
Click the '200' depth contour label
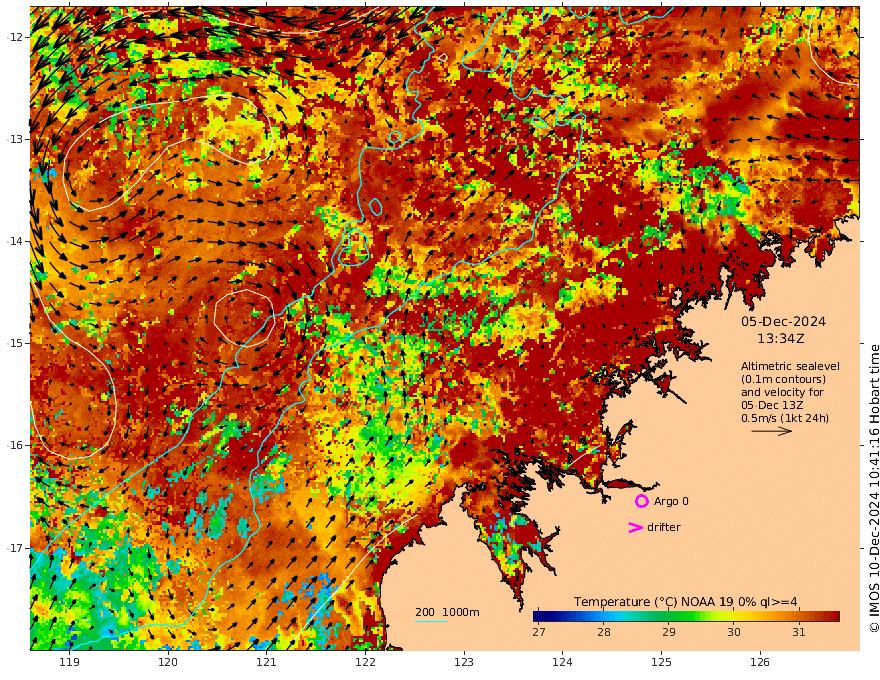[x=425, y=612]
